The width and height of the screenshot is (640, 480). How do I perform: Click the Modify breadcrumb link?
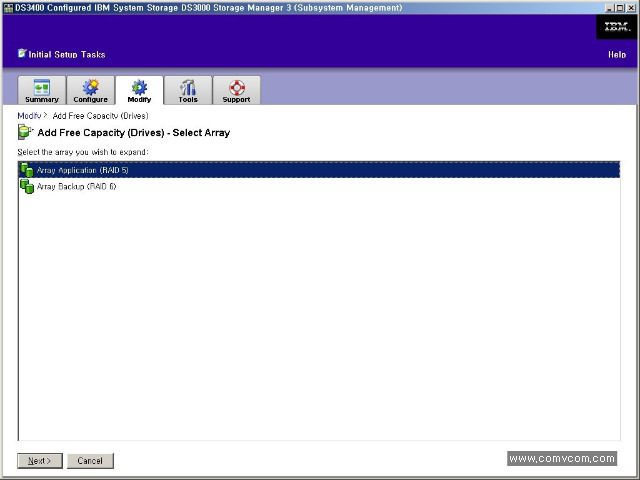coord(29,116)
